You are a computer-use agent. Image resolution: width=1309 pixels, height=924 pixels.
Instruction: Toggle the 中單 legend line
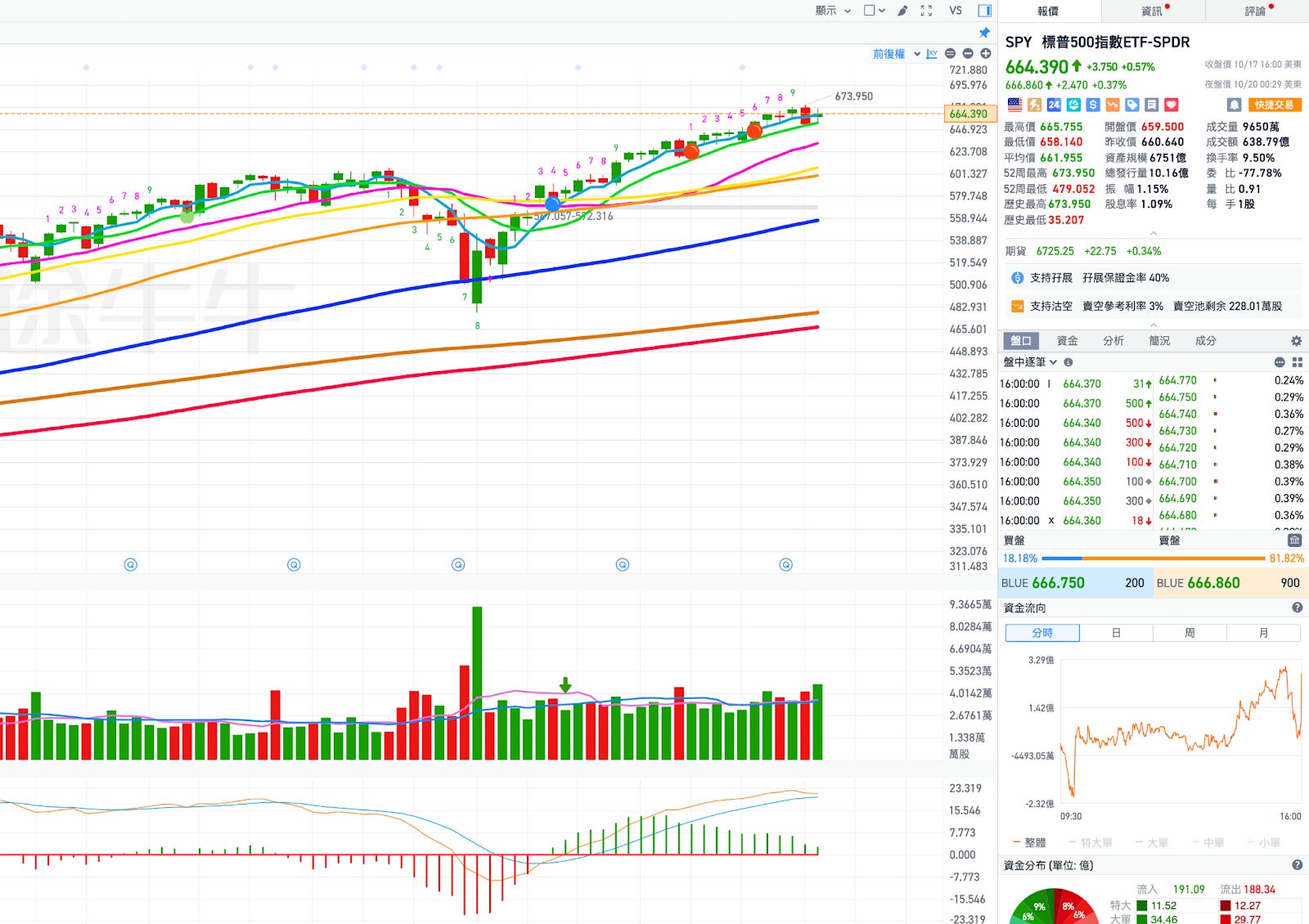[x=1208, y=842]
